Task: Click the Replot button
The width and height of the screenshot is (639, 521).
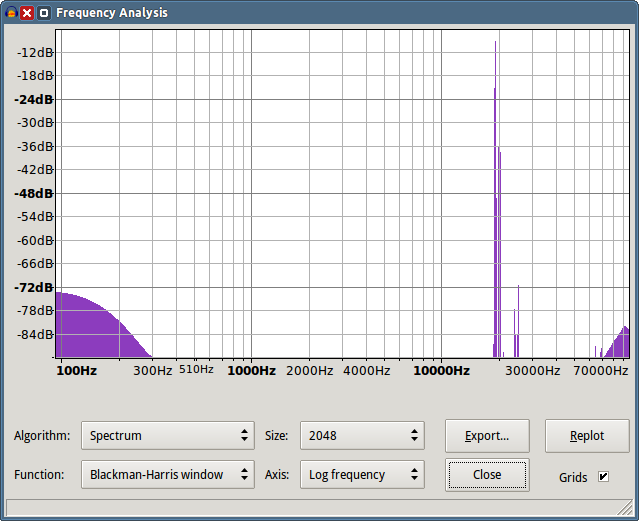Action: 587,436
